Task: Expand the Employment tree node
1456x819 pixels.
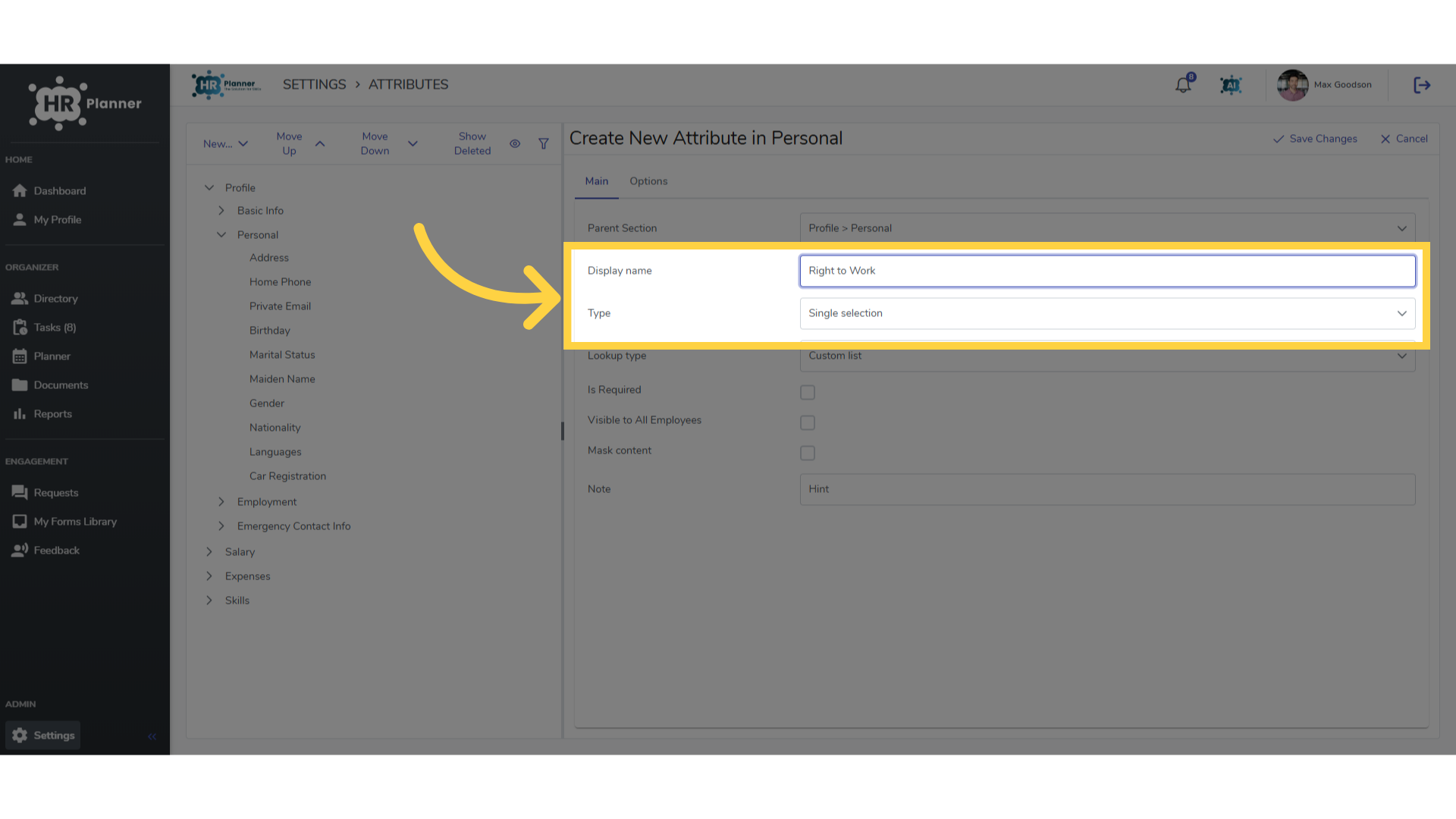Action: point(221,501)
